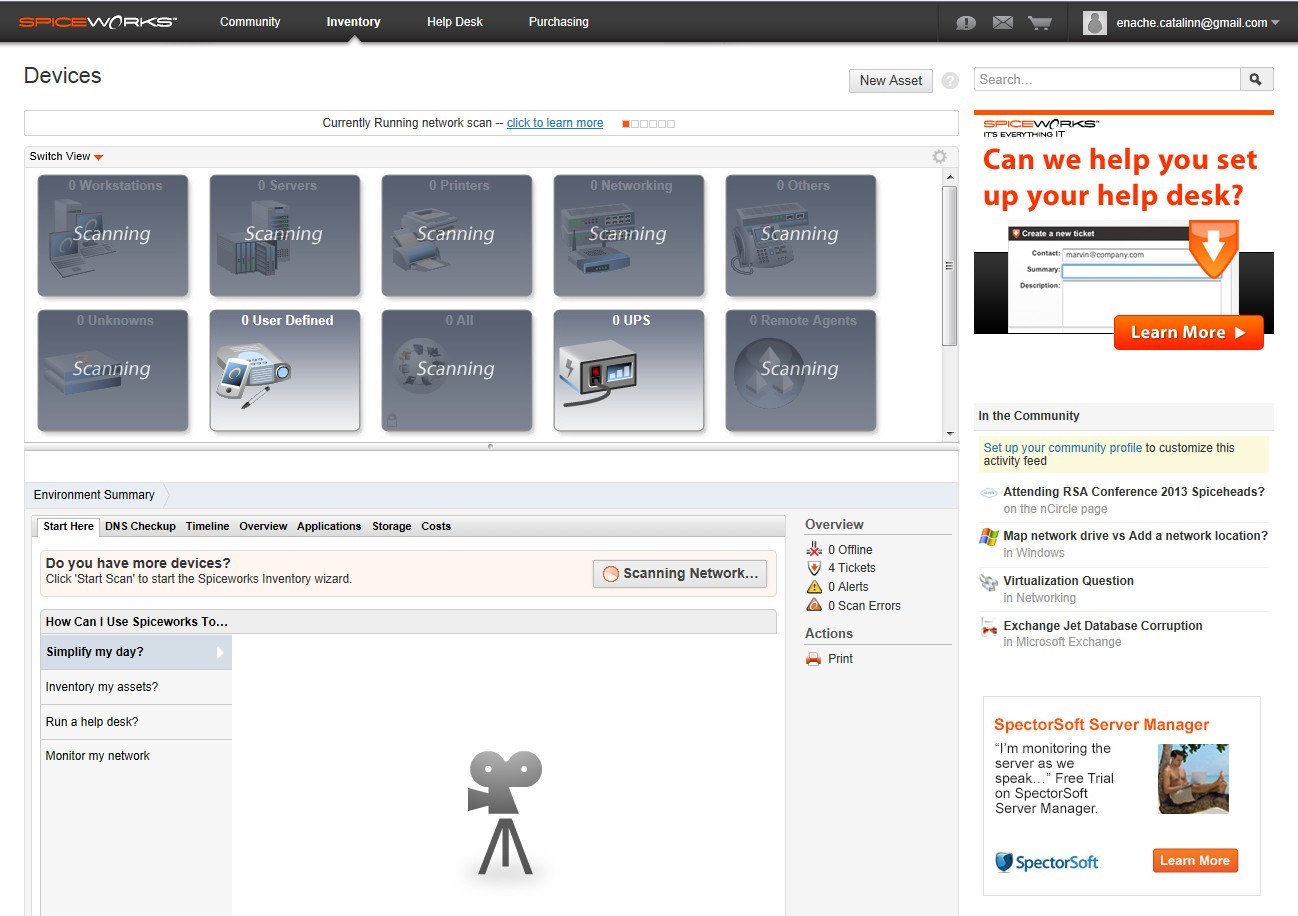Open the Printers device group tile

click(x=457, y=236)
